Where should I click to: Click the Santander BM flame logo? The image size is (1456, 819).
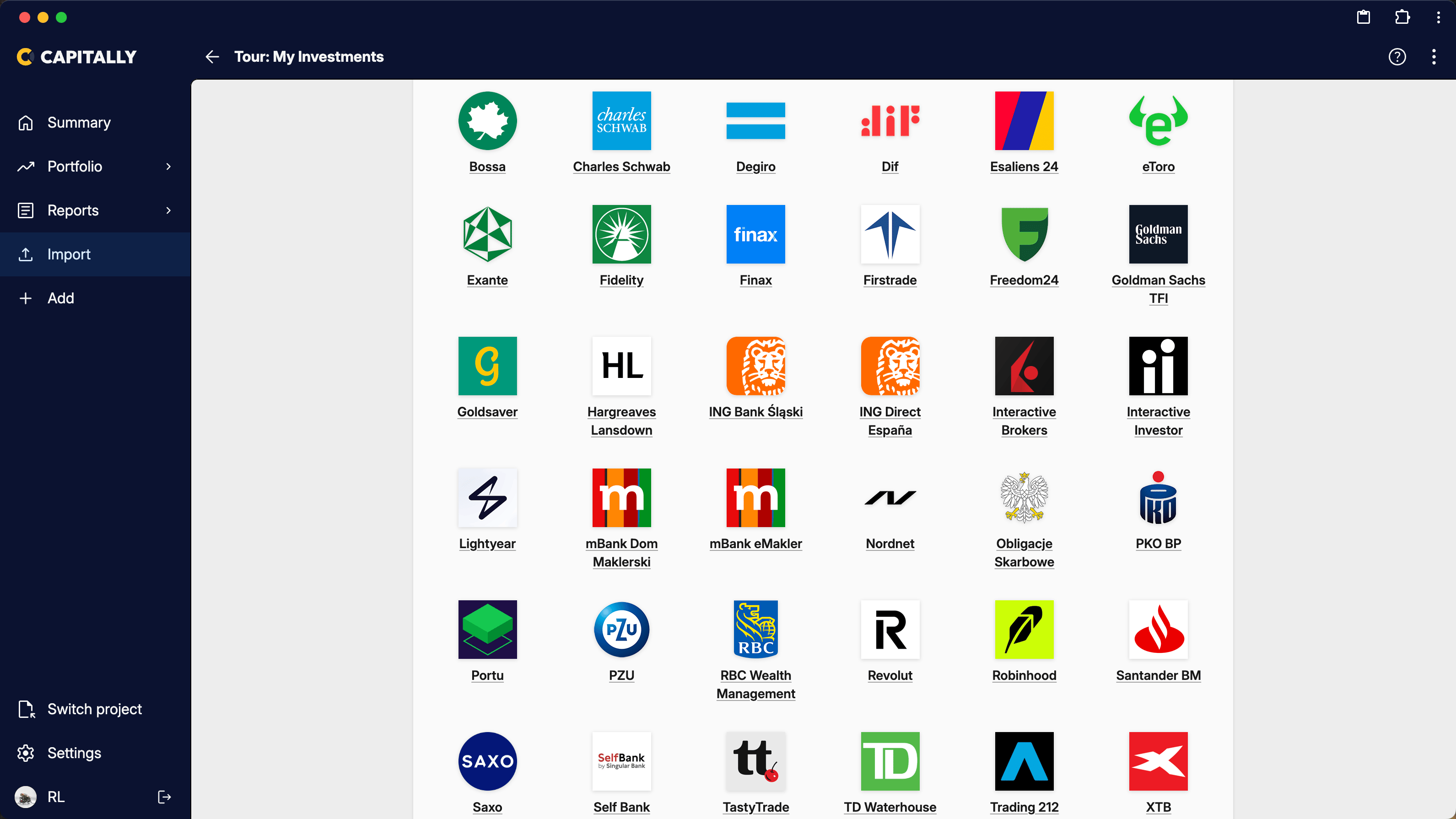[1158, 630]
